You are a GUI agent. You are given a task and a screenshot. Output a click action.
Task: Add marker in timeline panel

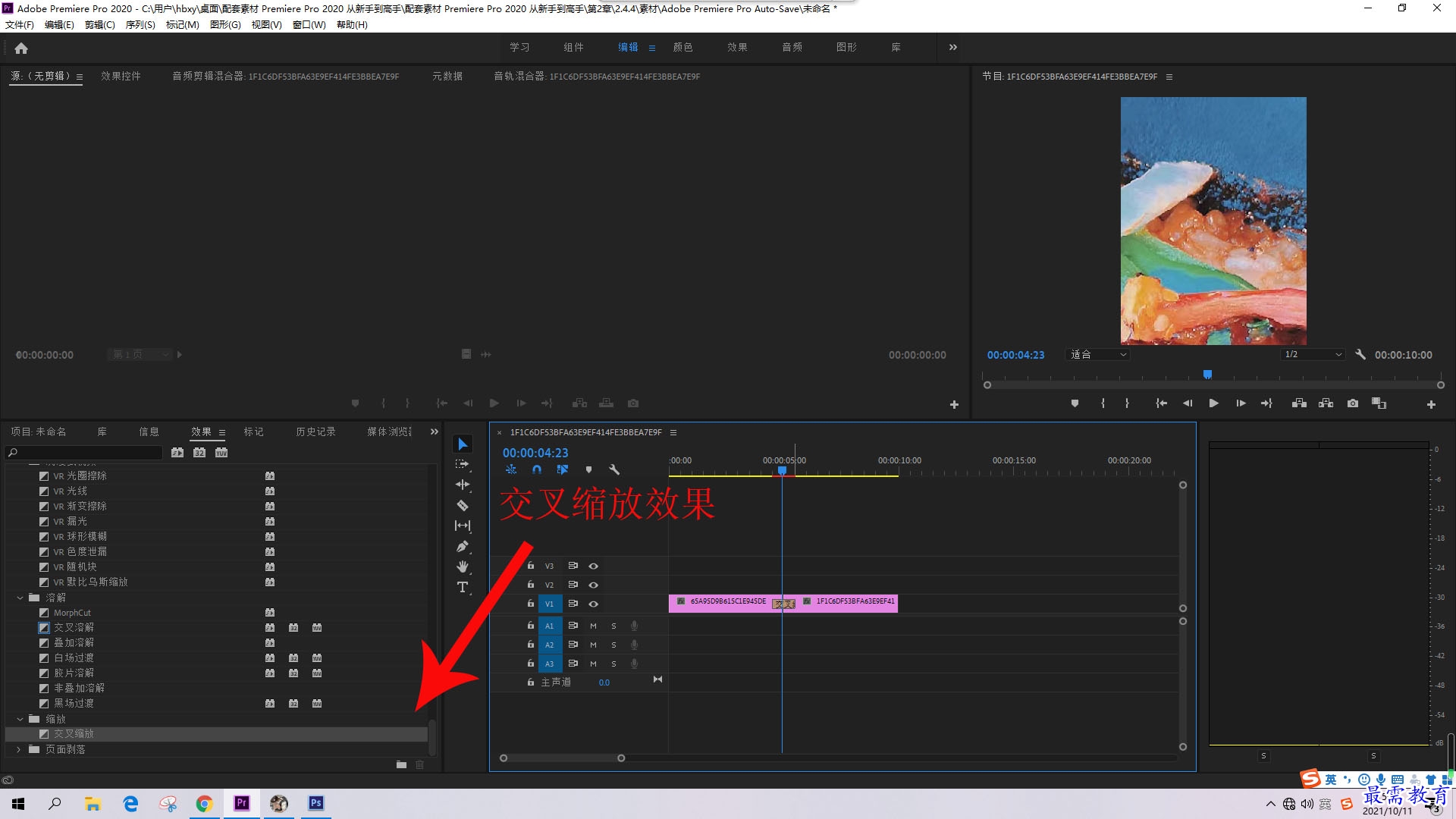click(x=588, y=469)
